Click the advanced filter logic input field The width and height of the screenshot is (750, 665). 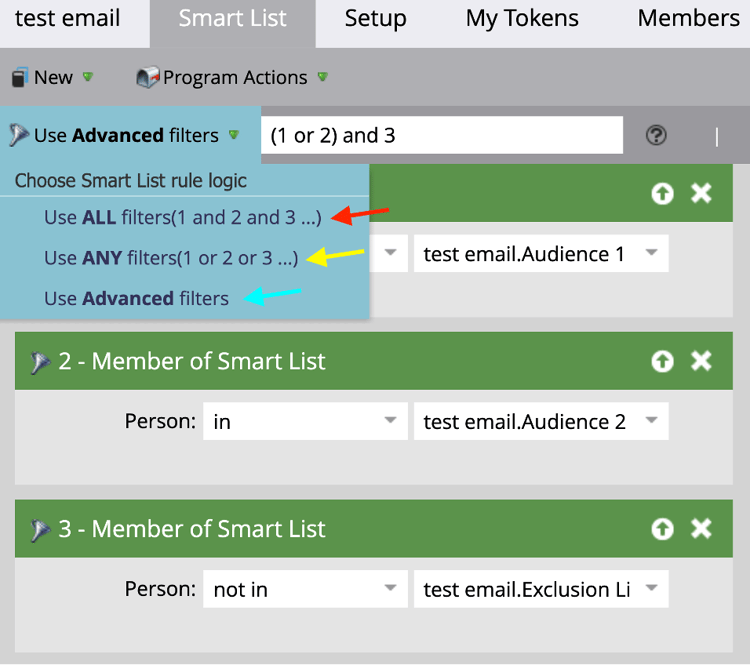[441, 135]
